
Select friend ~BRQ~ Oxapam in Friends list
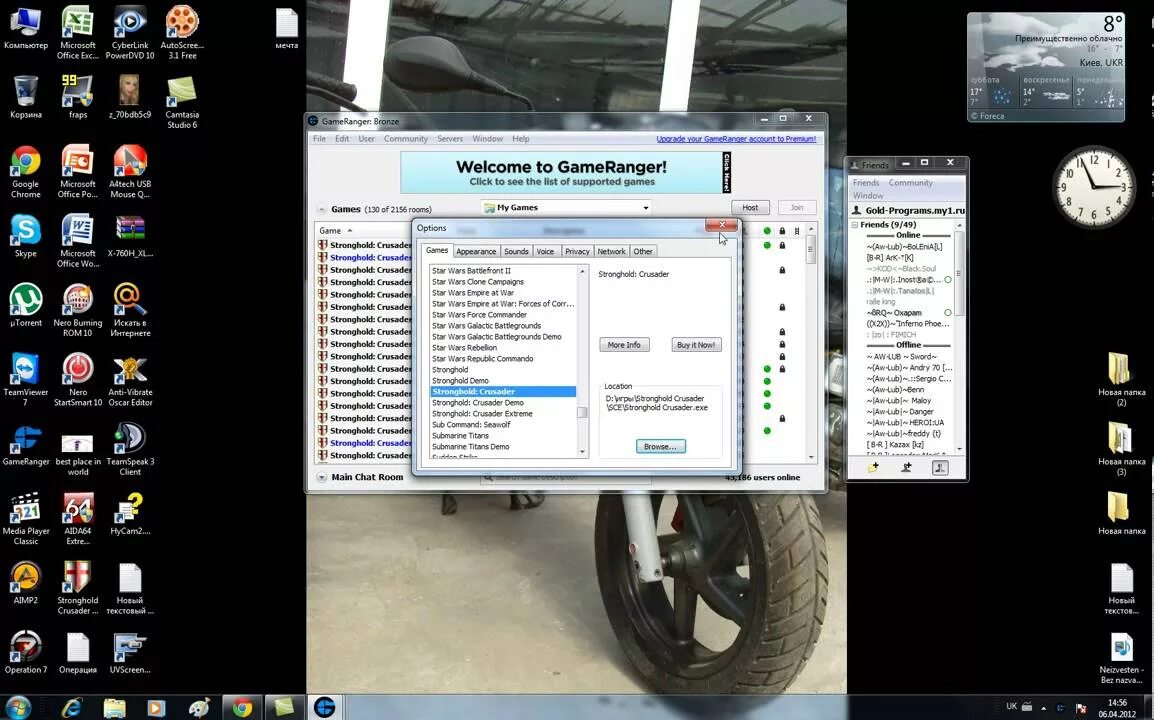click(893, 313)
